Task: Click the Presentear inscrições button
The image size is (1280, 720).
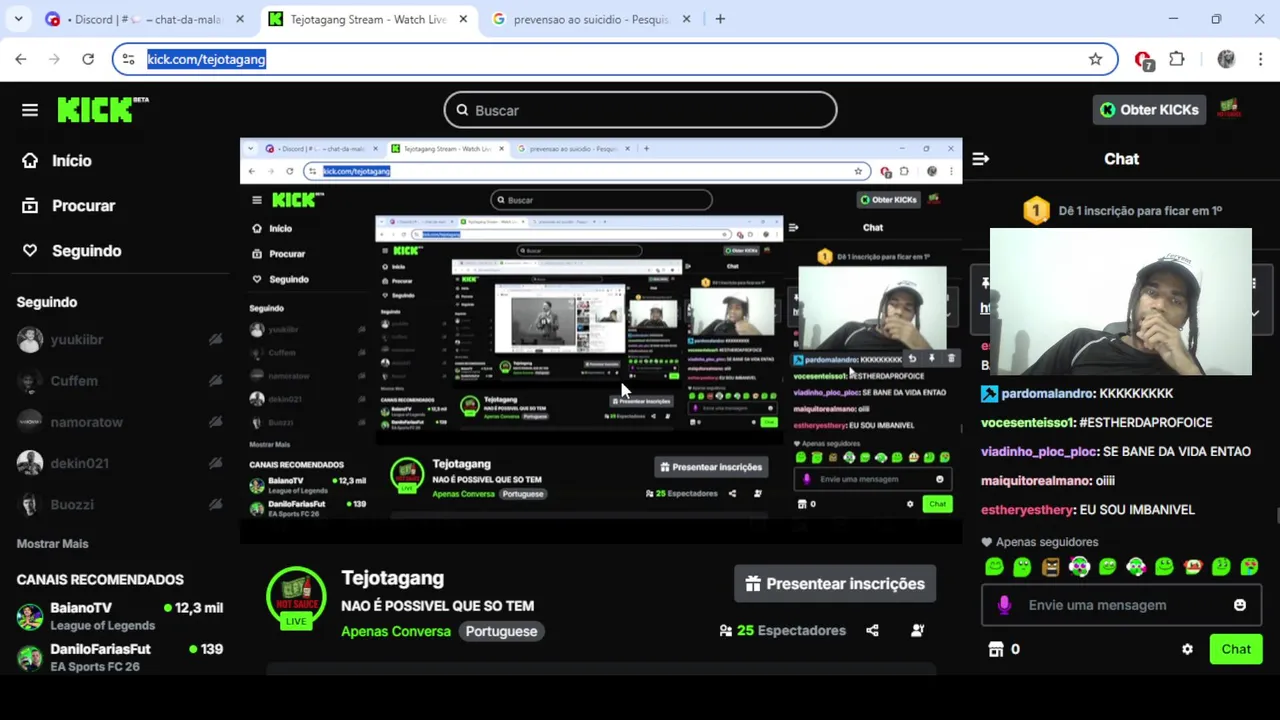Action: click(835, 584)
